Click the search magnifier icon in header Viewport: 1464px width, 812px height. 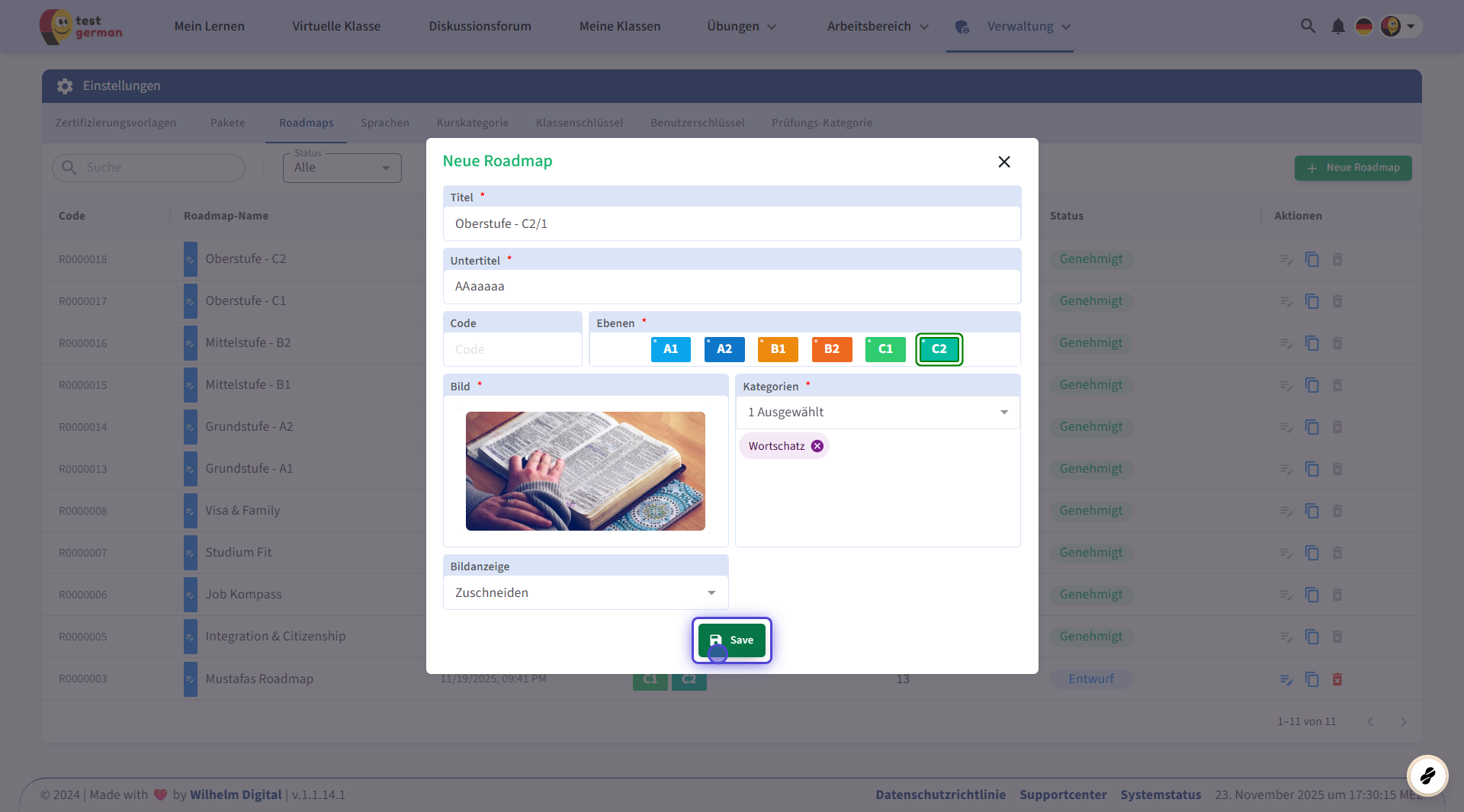pyautogui.click(x=1308, y=26)
